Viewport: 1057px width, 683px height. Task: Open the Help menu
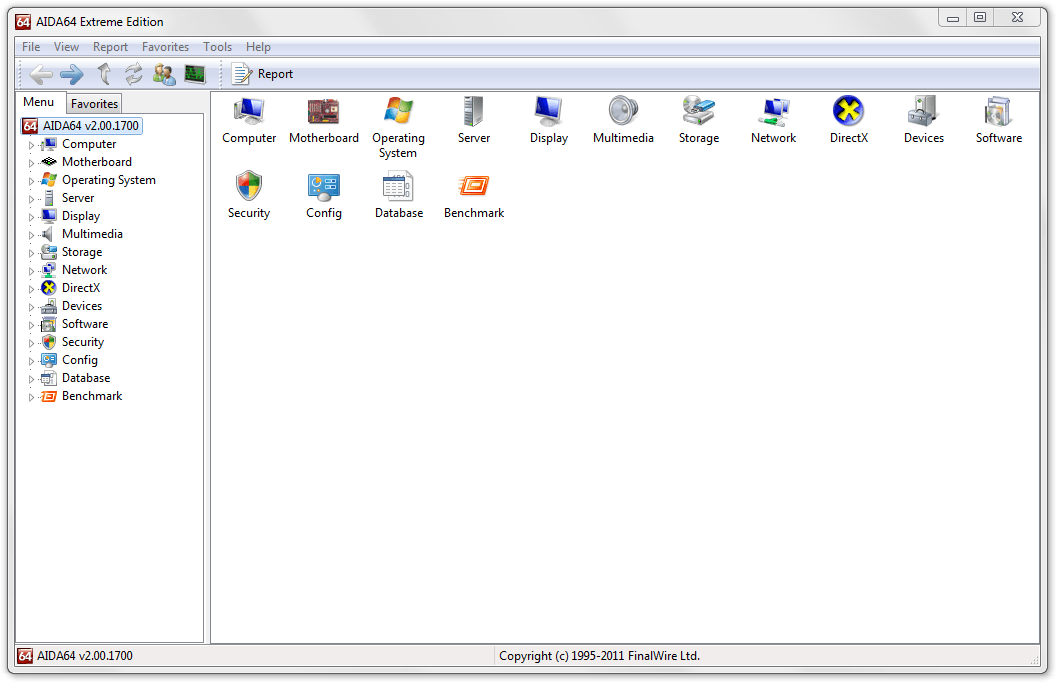pyautogui.click(x=258, y=47)
